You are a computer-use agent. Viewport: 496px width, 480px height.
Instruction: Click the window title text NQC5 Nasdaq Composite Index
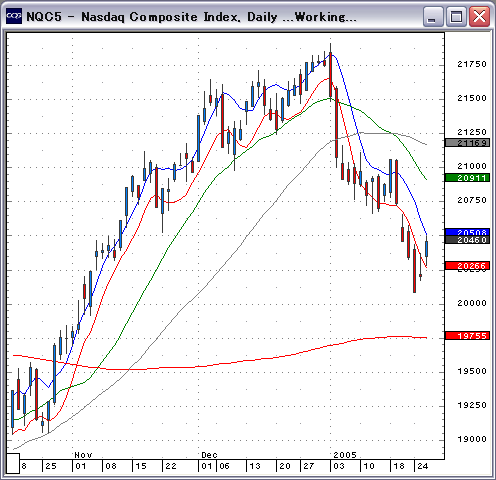(191, 17)
